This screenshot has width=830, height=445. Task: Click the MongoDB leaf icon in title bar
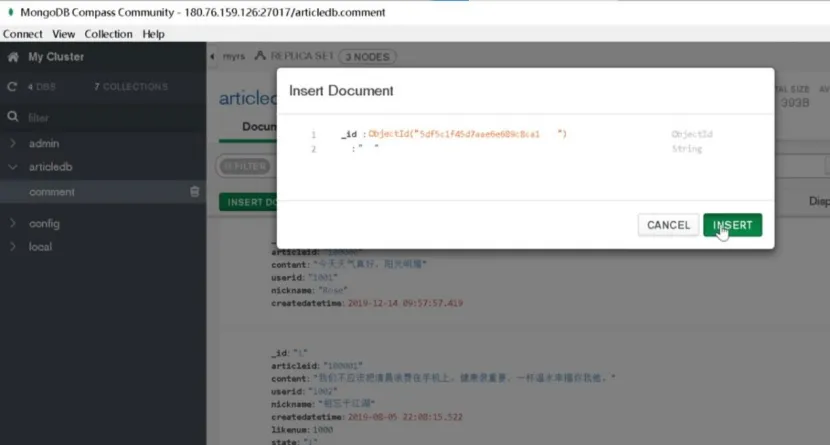pos(11,12)
